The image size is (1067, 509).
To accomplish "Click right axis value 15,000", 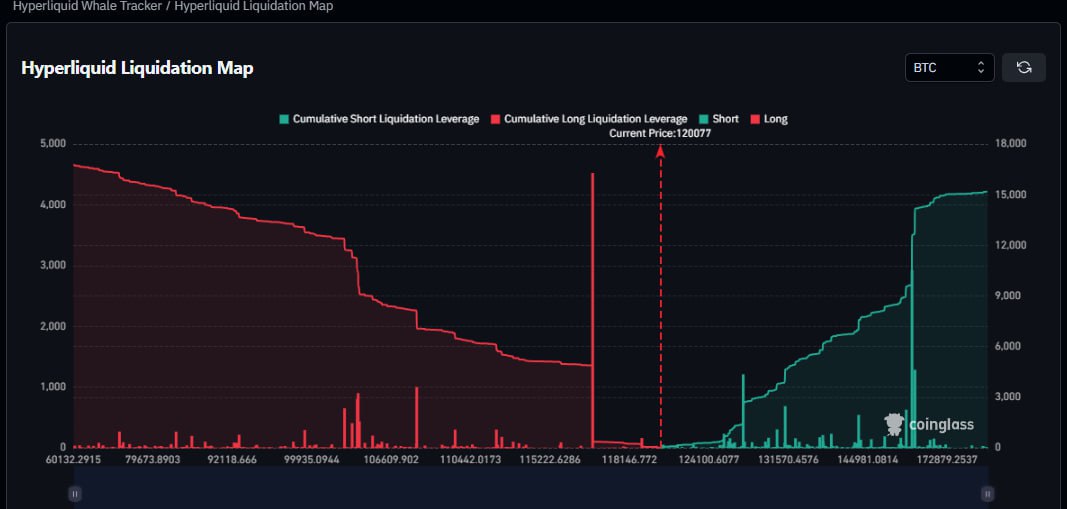I will click(1010, 195).
